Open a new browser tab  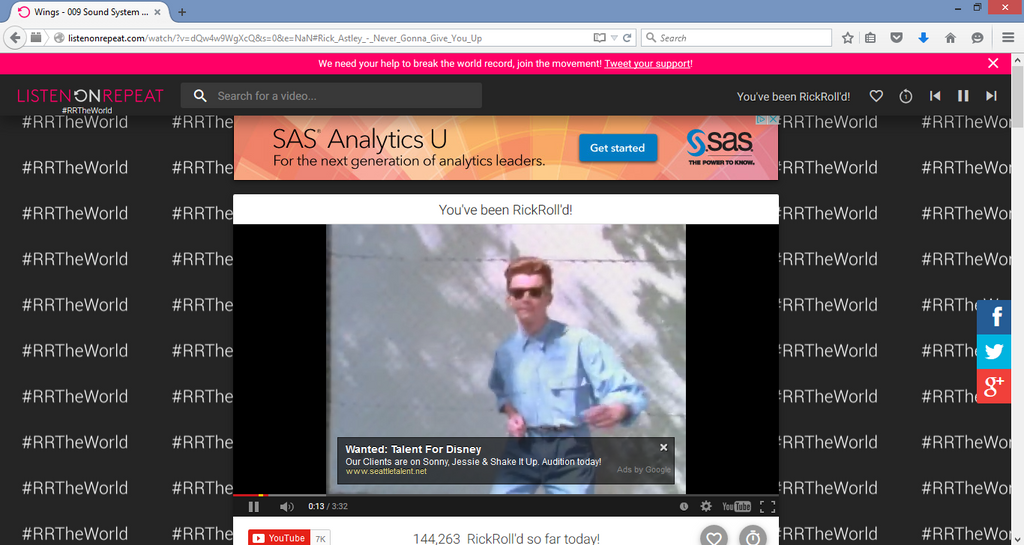point(182,12)
